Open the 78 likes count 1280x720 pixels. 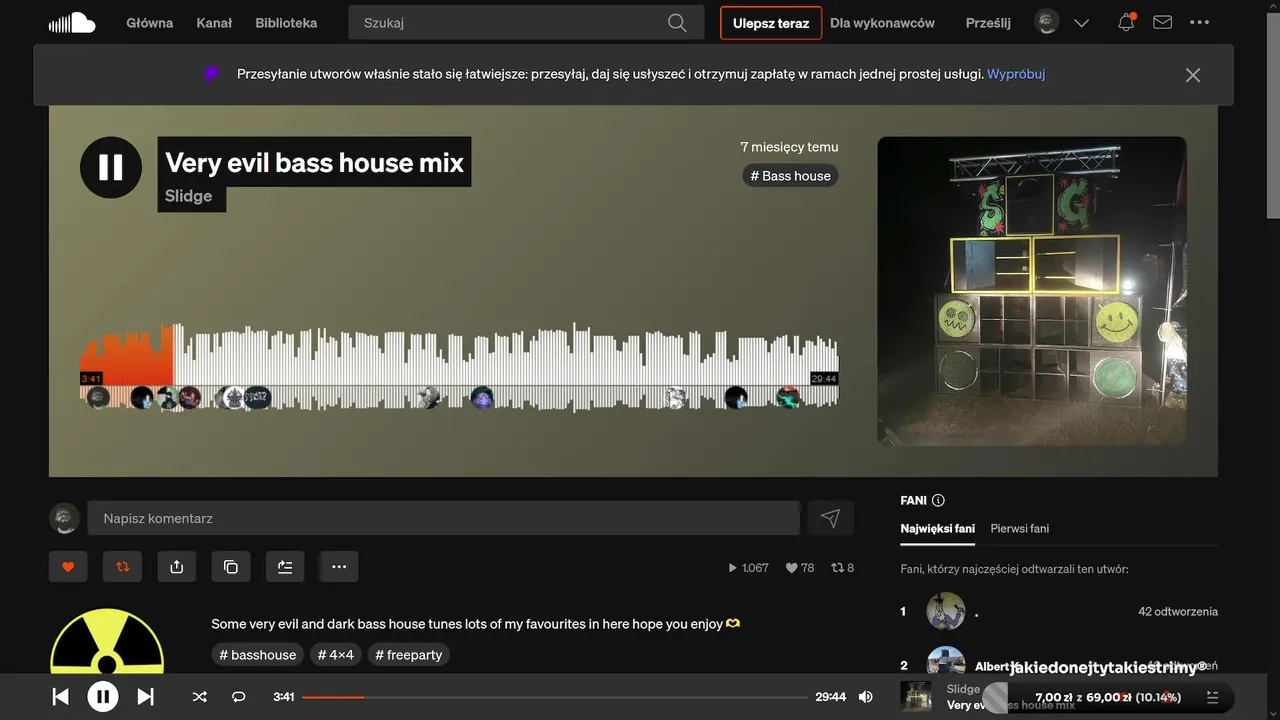[800, 568]
